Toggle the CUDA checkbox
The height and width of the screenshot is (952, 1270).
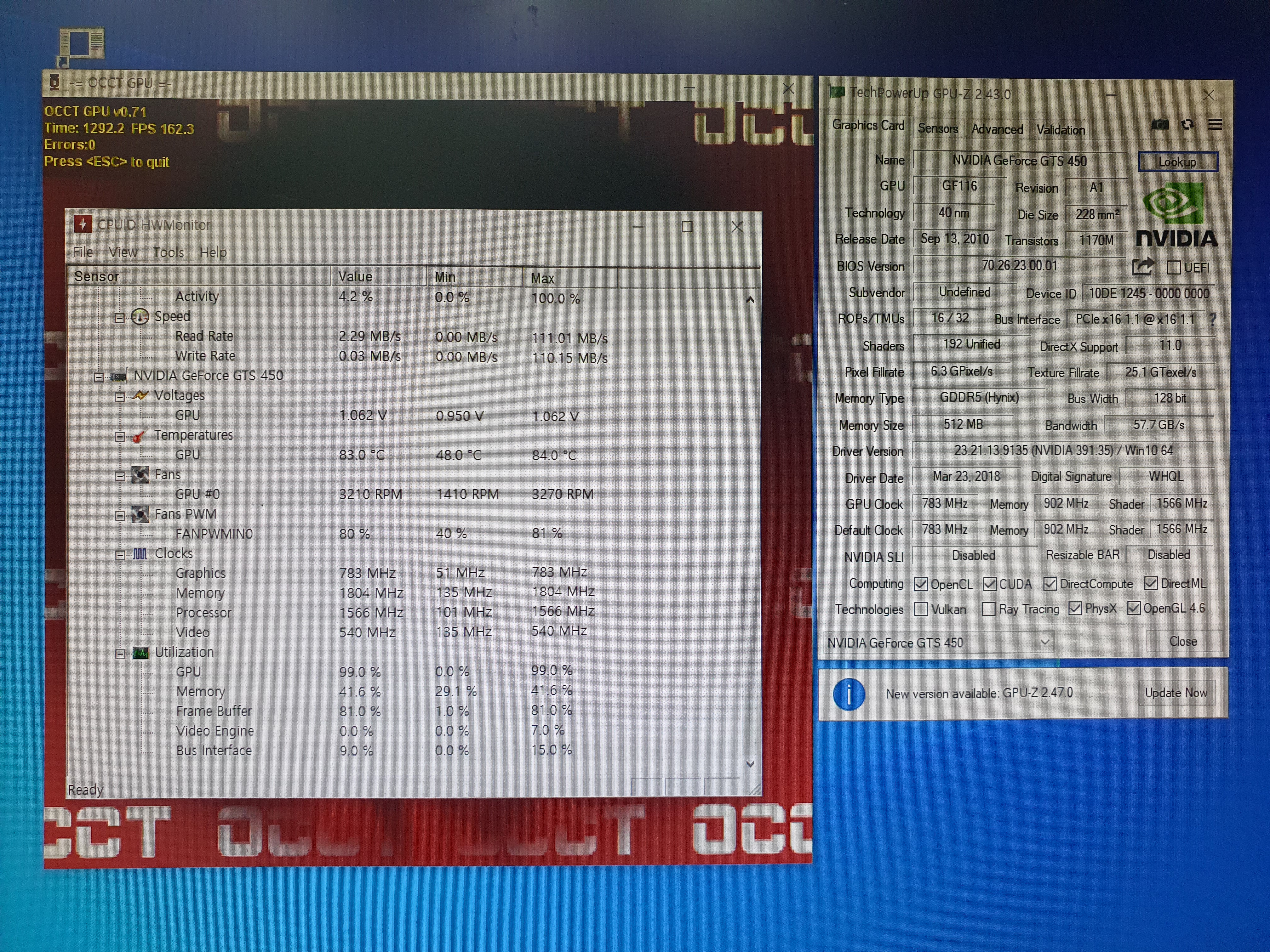tap(989, 584)
